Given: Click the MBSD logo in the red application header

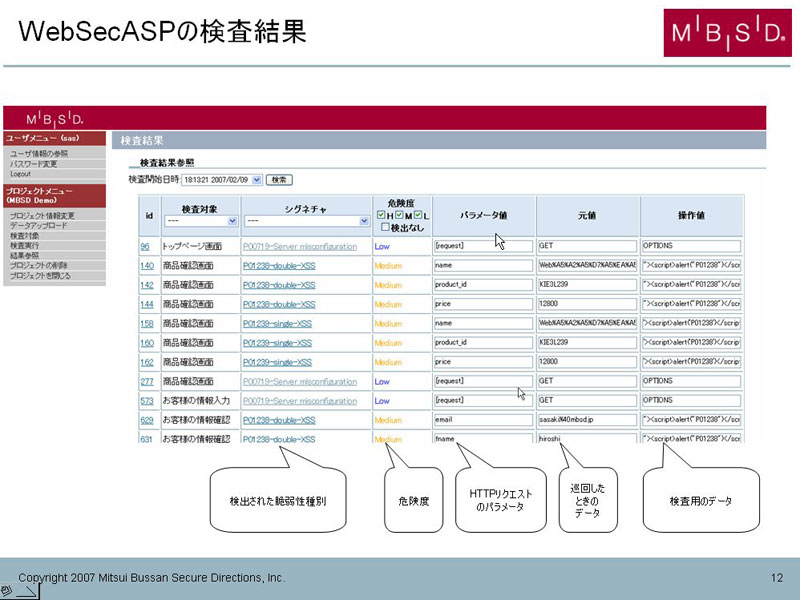Looking at the screenshot, I should [x=55, y=119].
